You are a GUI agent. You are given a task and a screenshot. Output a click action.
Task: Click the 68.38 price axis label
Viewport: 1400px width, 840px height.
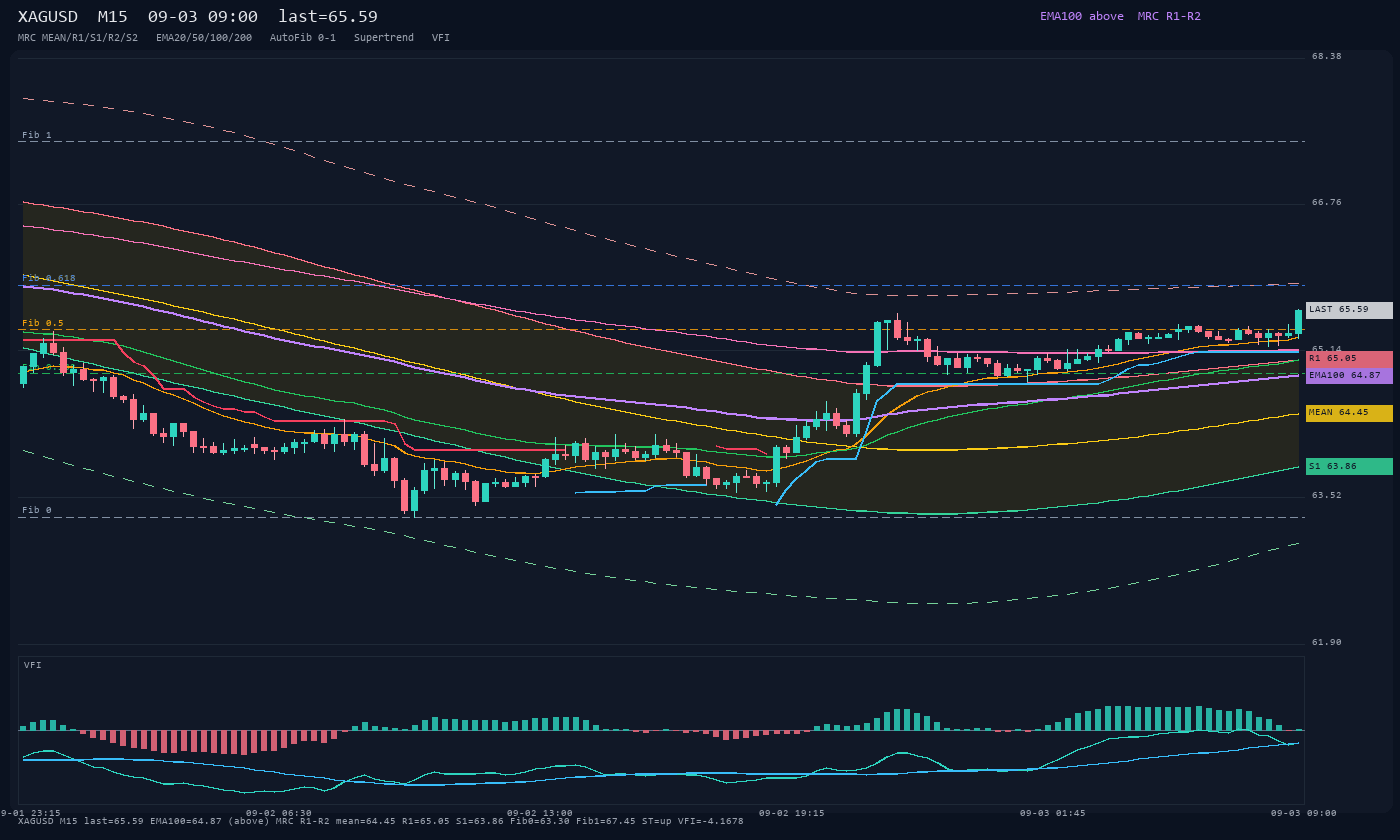[1327, 56]
